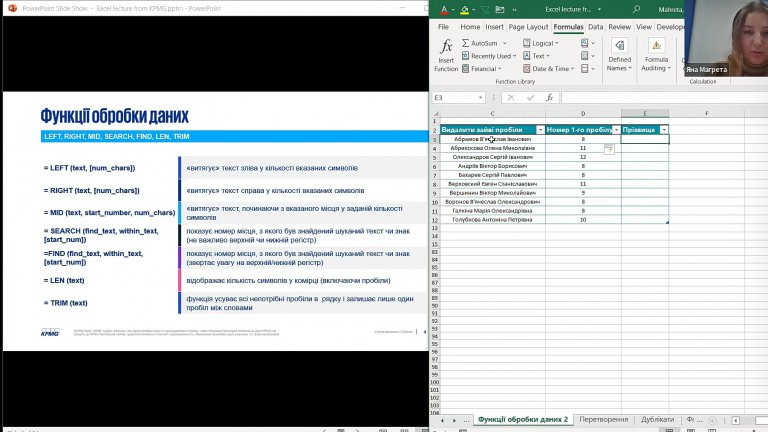Click the AutoSum sigma icon
This screenshot has height=432, width=768.
click(465, 43)
